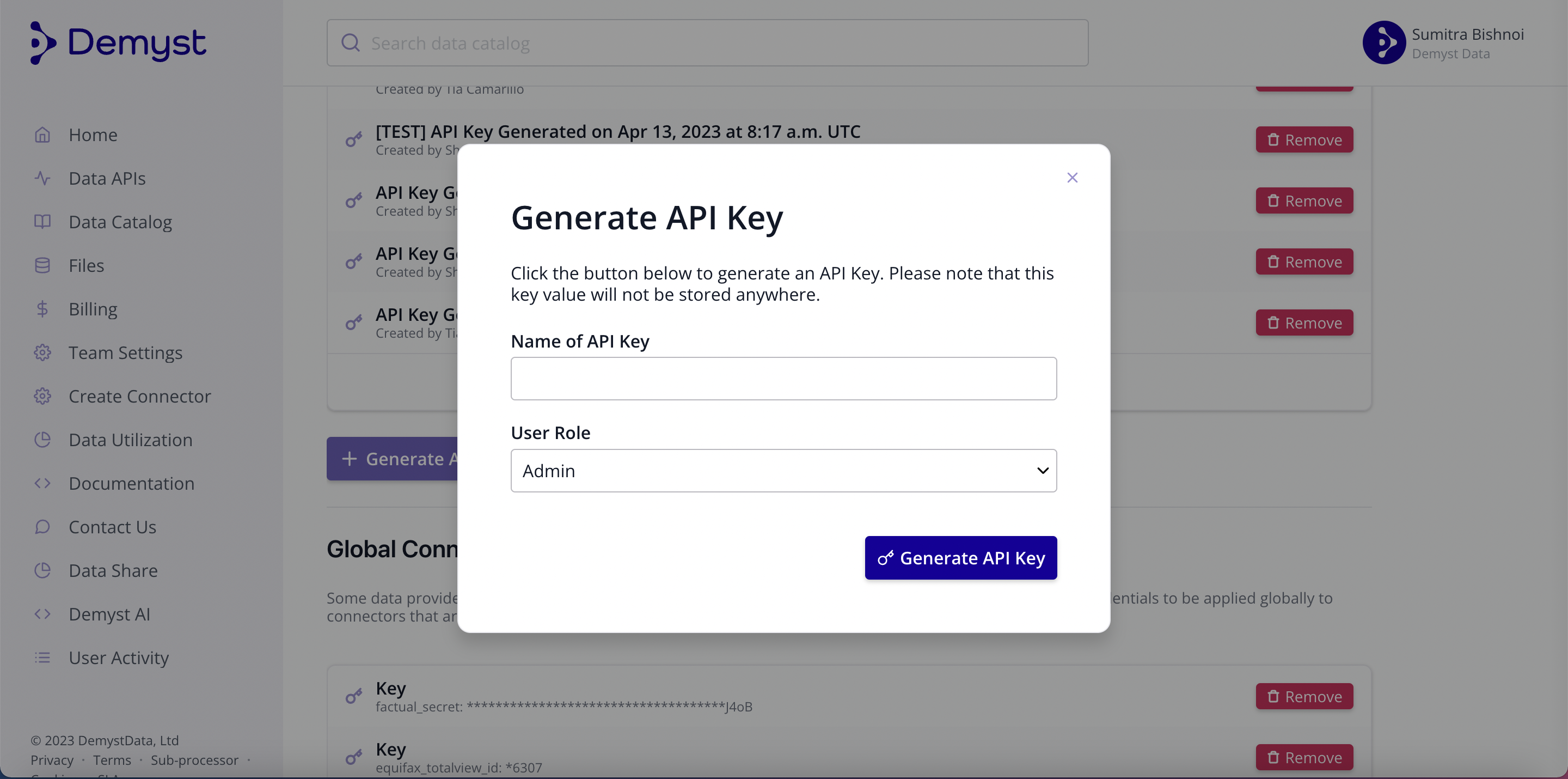
Task: Open the User Role dropdown
Action: [783, 471]
